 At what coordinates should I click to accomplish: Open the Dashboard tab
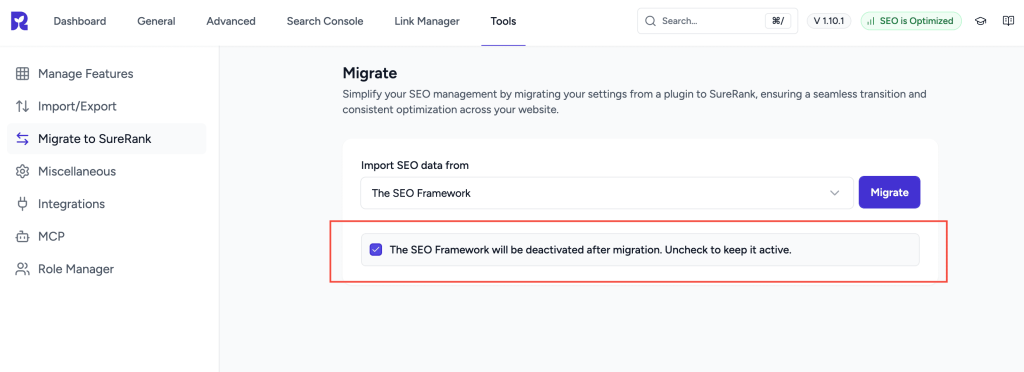click(80, 22)
